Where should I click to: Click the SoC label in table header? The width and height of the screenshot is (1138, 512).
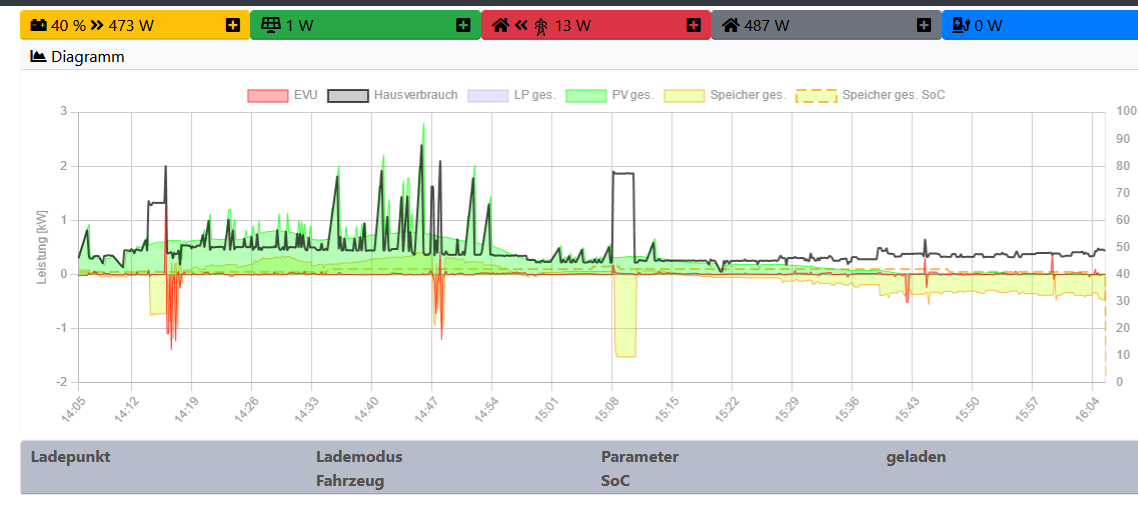click(x=615, y=481)
